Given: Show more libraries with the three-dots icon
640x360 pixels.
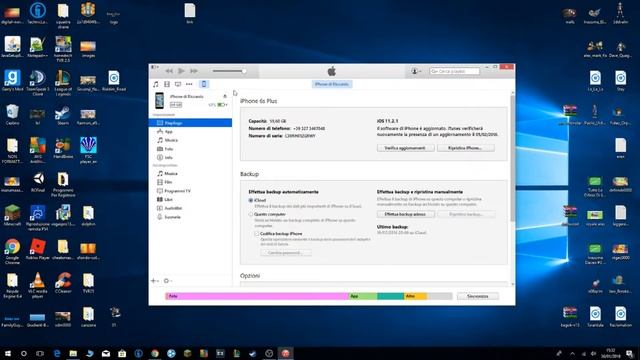Looking at the screenshot, I should 189,84.
